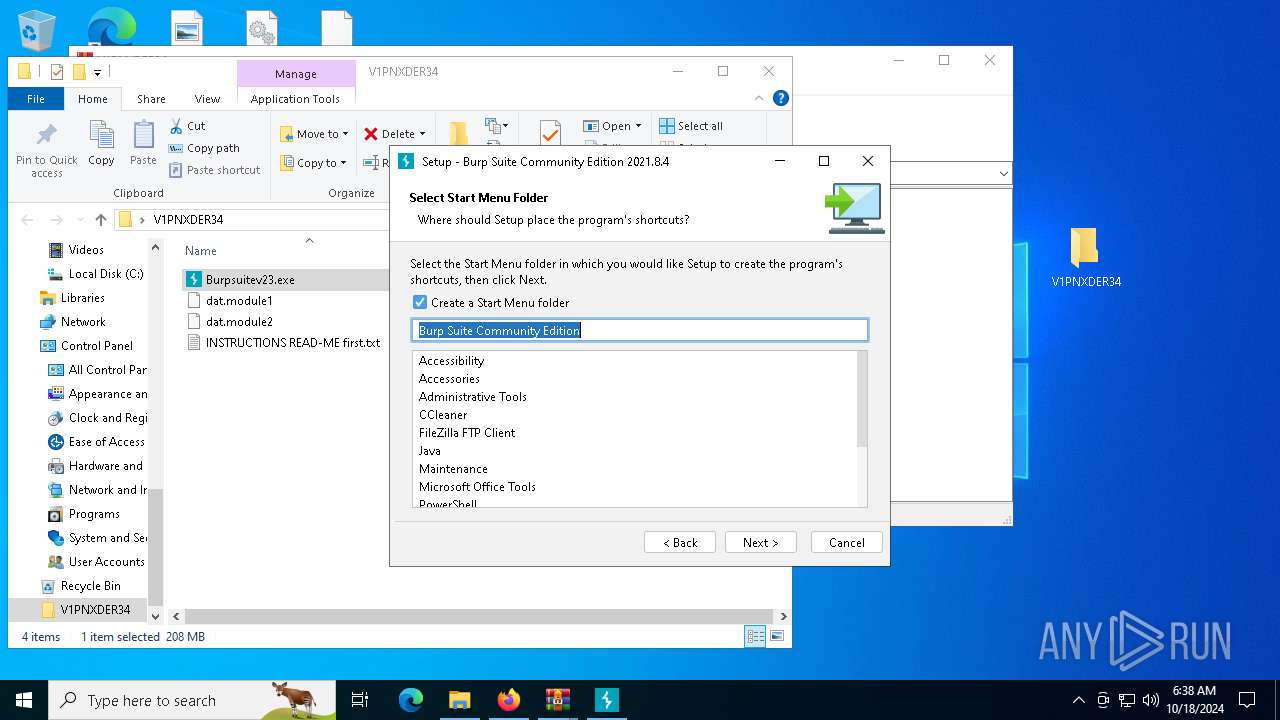Click the Manage contextual tab
This screenshot has height=720, width=1280.
click(x=296, y=74)
